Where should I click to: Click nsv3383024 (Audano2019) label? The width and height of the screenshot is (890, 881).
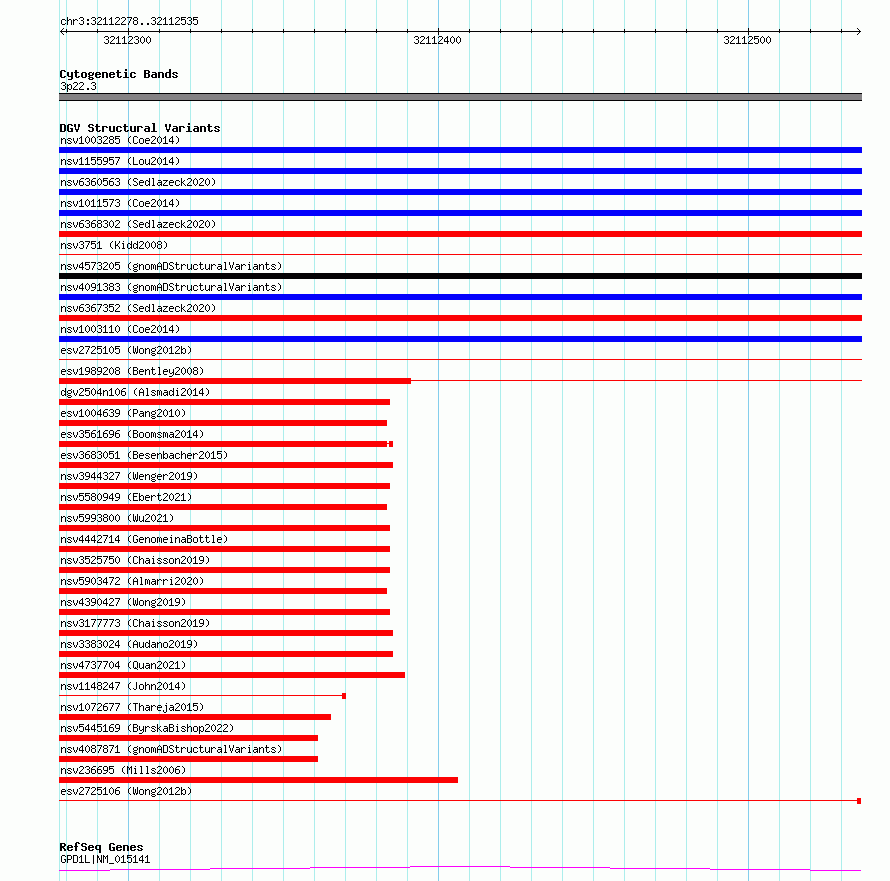pos(129,644)
